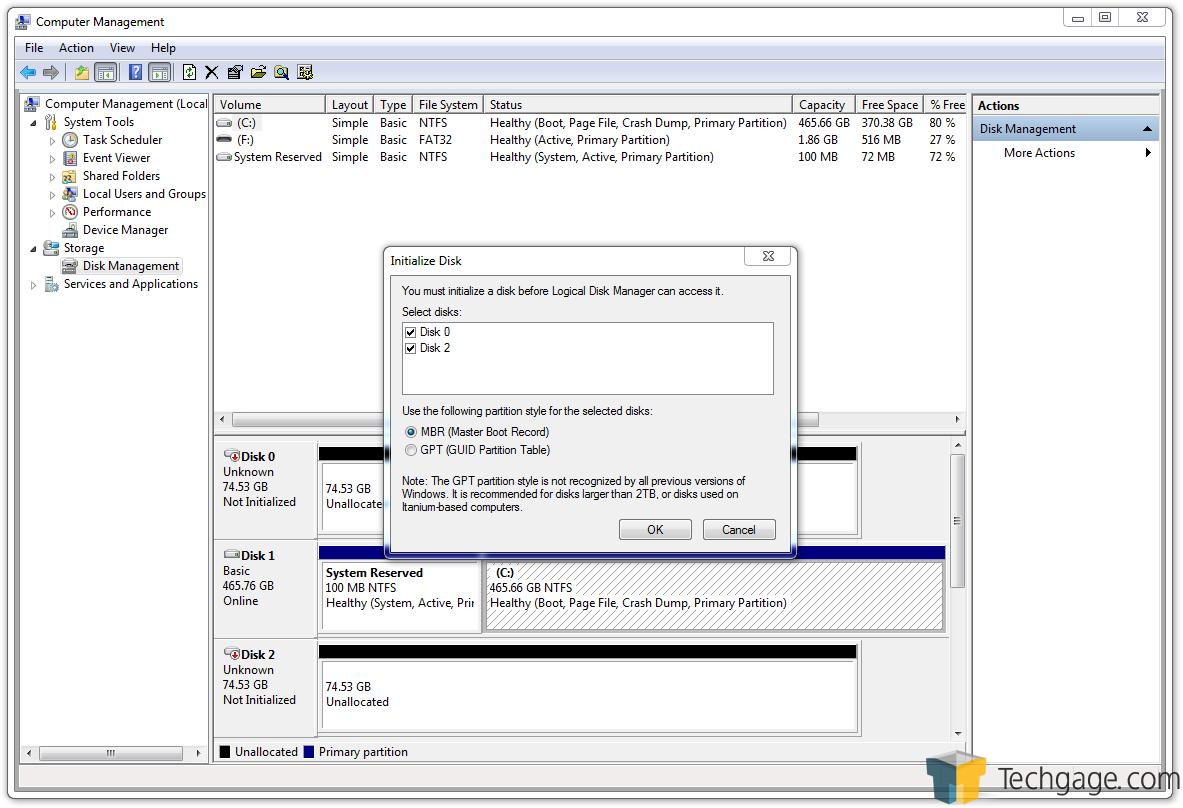This screenshot has height=808, width=1183.
Task: Open More Actions submenu in Actions pane
Action: 1040,153
